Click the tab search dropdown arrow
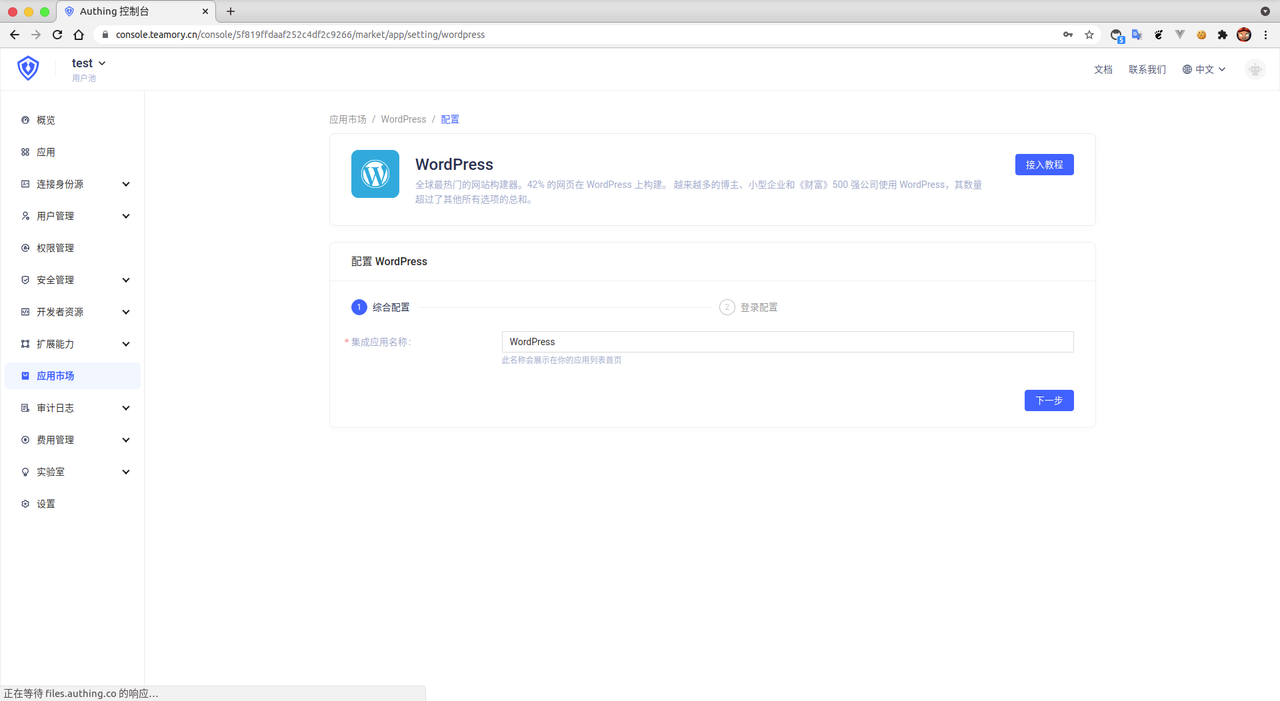The height and width of the screenshot is (701, 1280). (x=1266, y=10)
